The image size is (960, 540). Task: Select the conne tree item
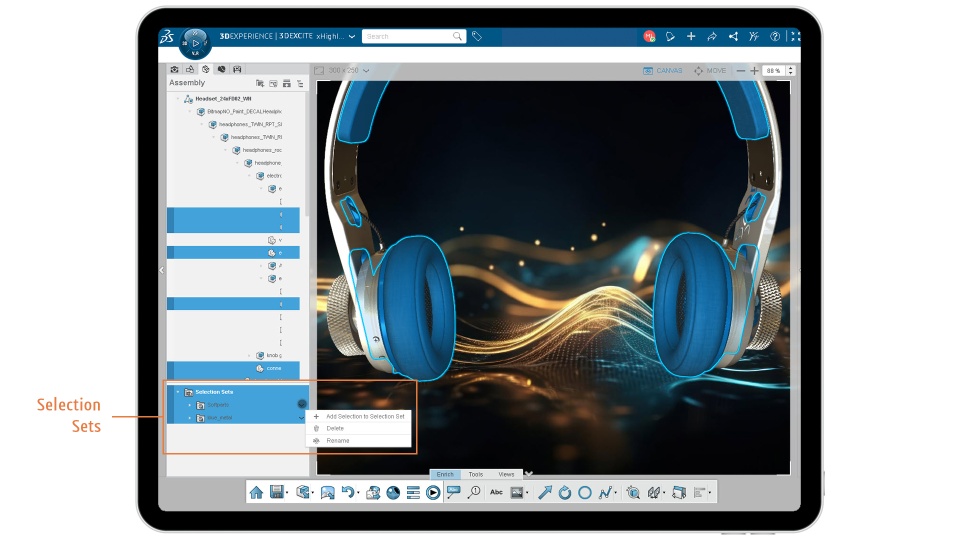[274, 369]
